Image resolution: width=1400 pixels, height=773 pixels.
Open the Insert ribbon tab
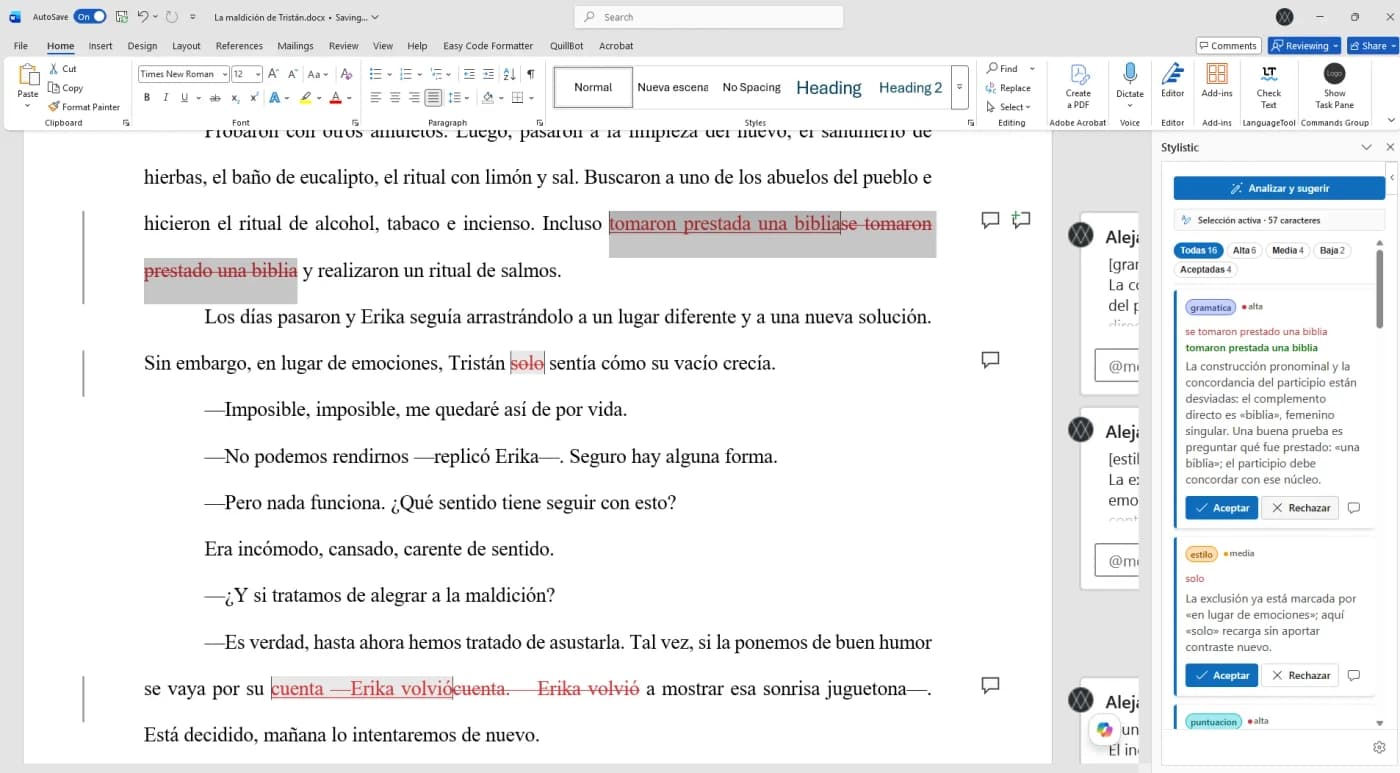tap(100, 46)
